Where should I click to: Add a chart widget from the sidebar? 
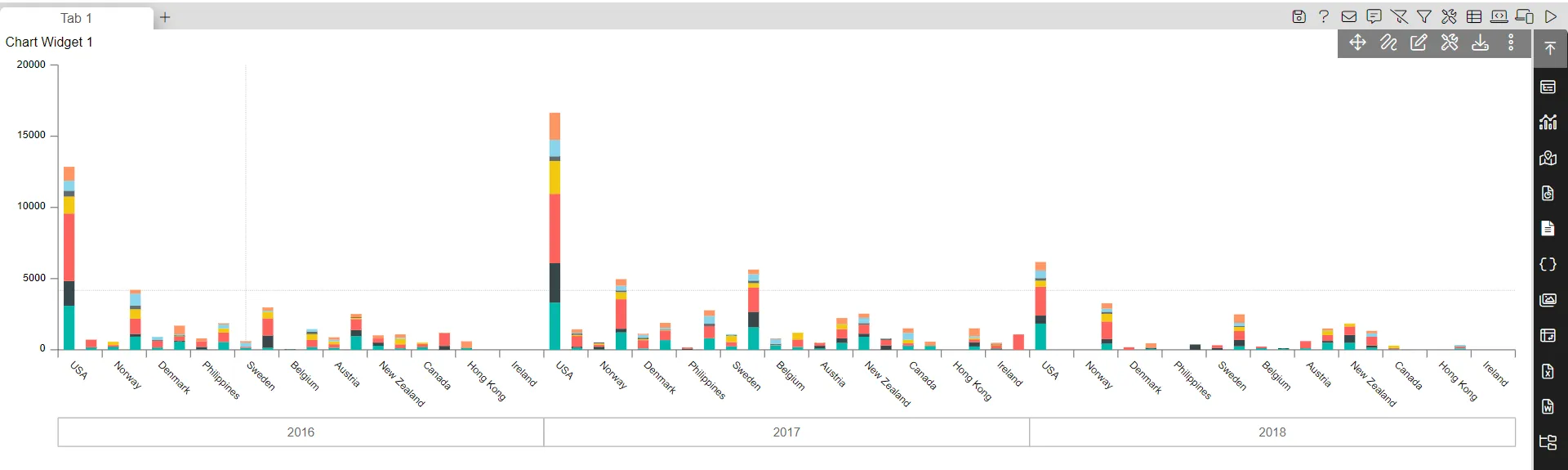pyautogui.click(x=1548, y=123)
